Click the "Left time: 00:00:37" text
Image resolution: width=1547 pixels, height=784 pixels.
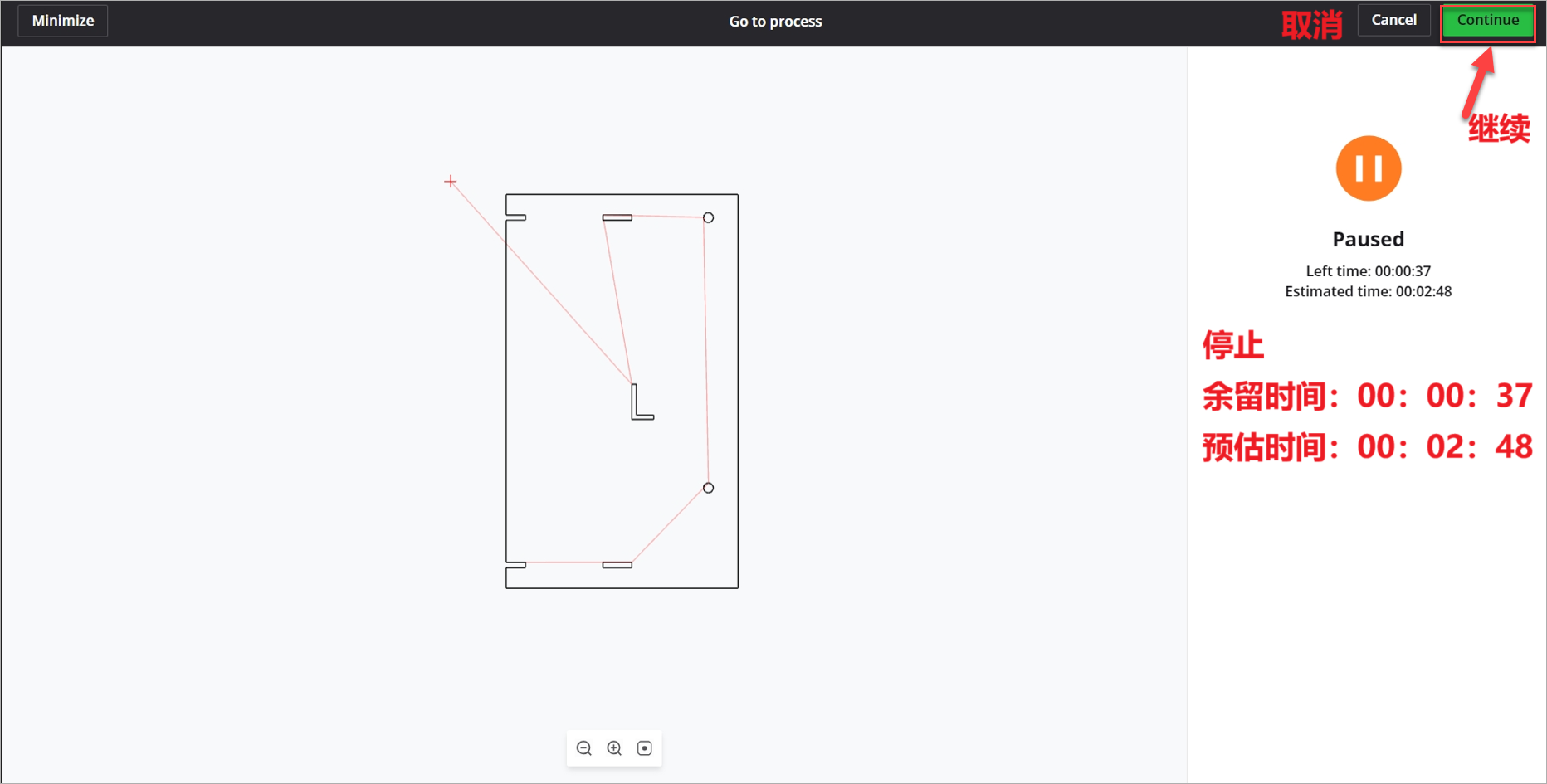point(1368,271)
